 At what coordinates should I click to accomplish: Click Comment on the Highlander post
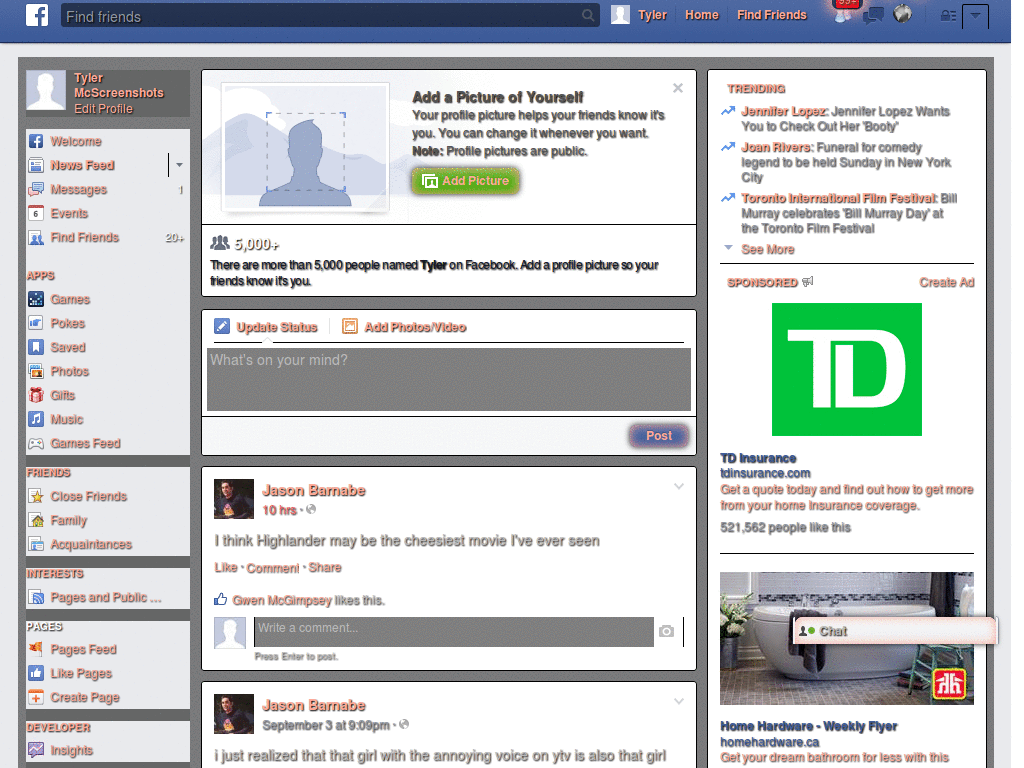[x=273, y=568]
